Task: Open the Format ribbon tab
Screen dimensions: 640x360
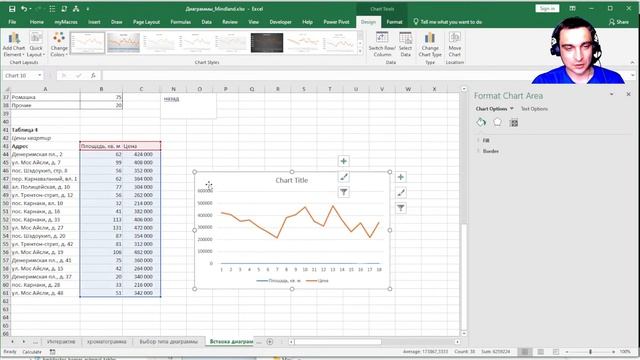Action: coord(394,22)
